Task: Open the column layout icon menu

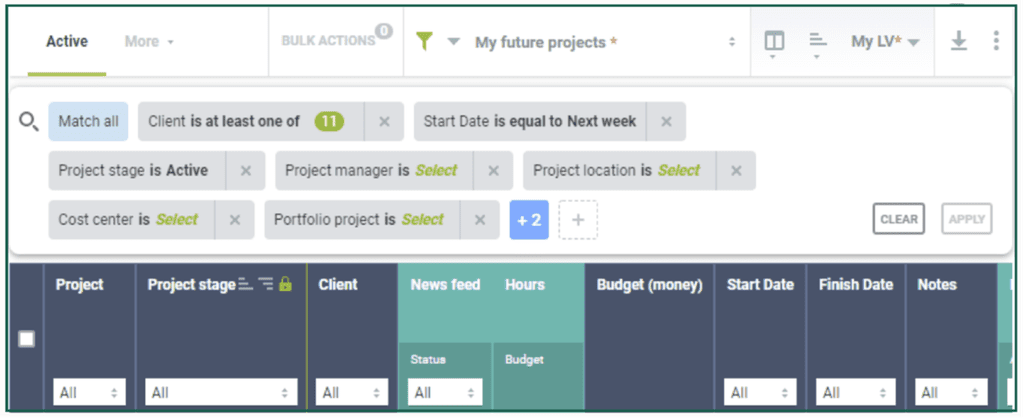Action: (x=774, y=42)
